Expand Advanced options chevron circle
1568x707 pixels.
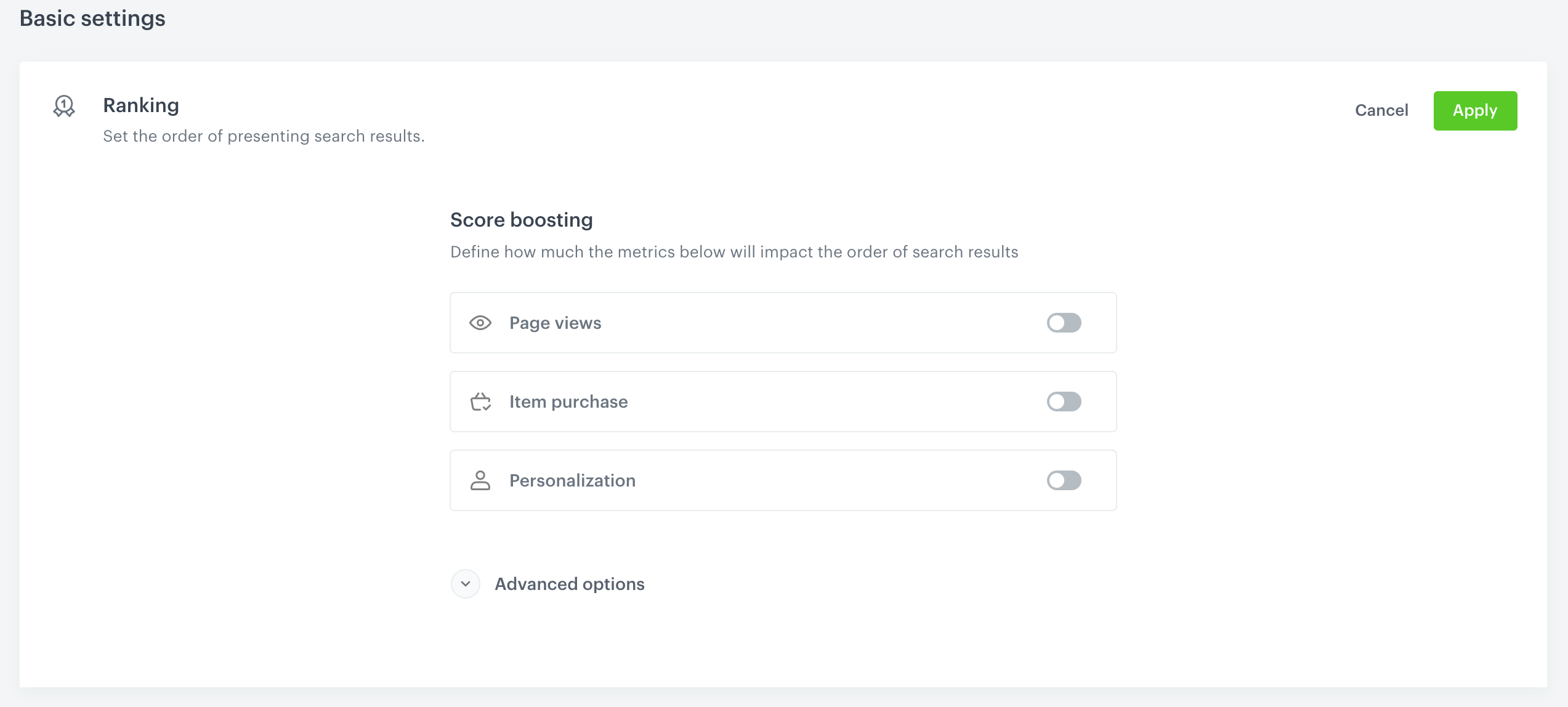coord(465,584)
